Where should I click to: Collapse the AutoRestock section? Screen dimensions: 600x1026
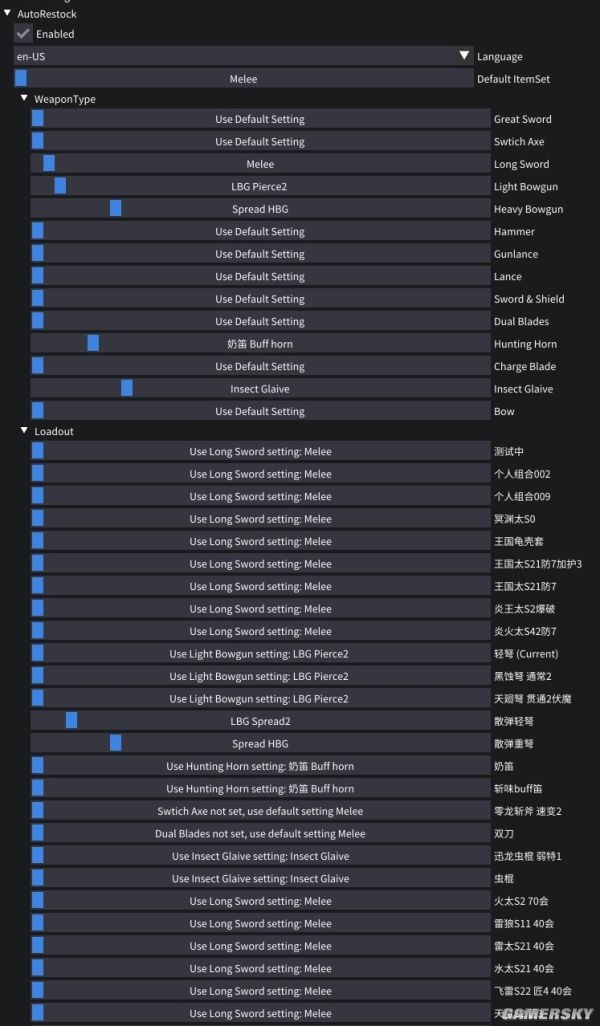tap(8, 13)
